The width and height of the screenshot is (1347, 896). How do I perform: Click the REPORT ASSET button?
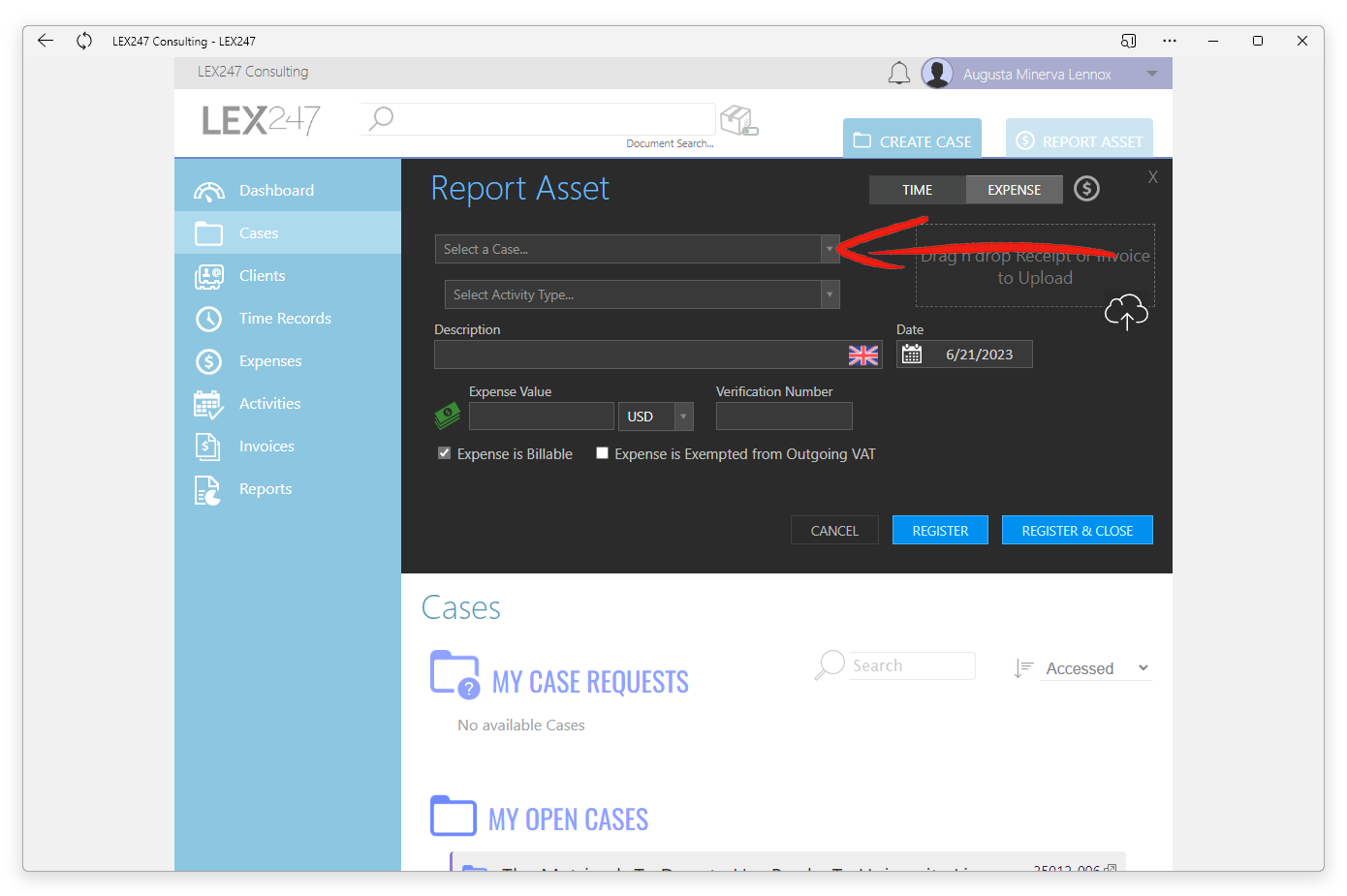[1080, 139]
